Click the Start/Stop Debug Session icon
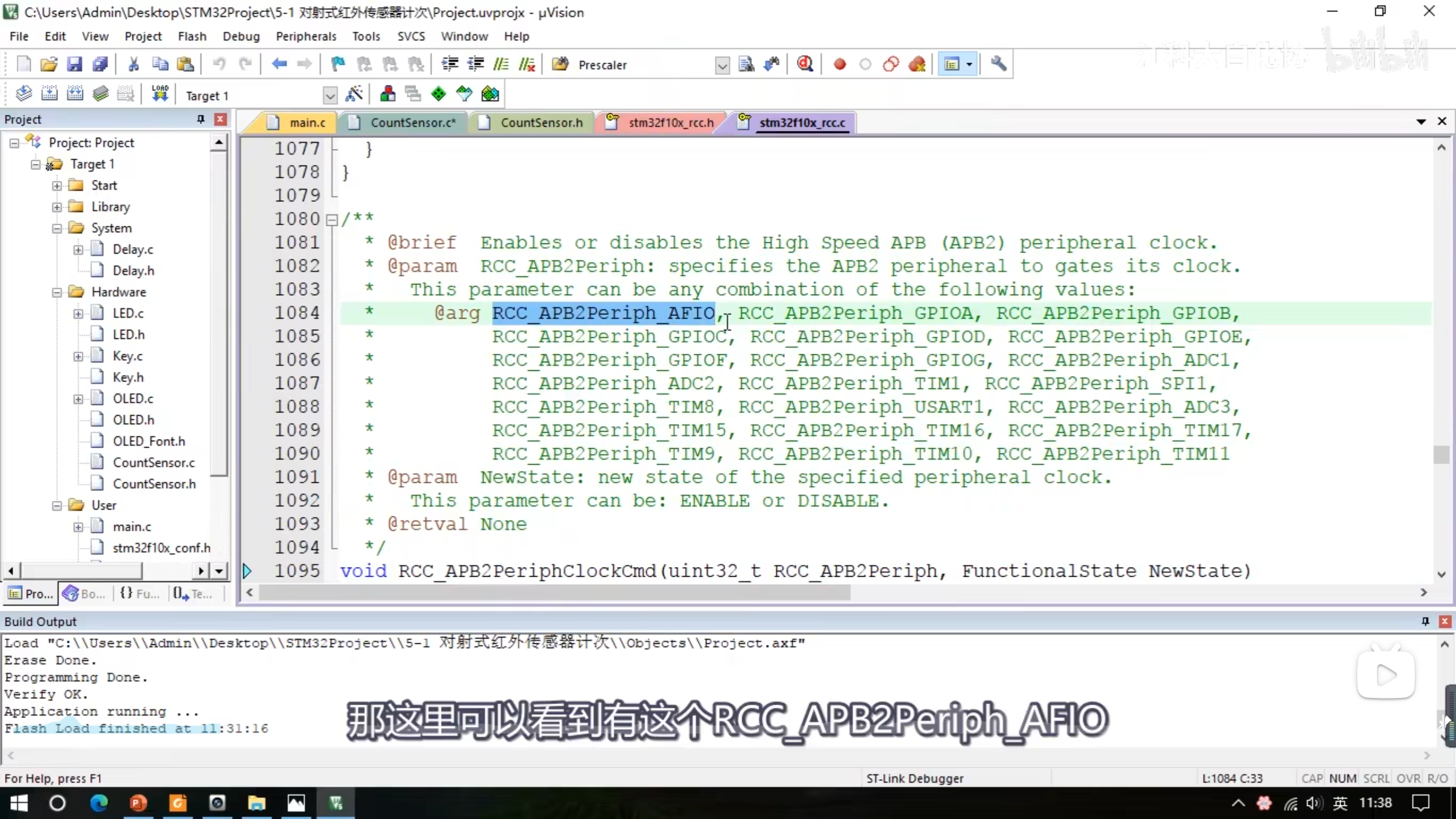The height and width of the screenshot is (819, 1456). 805,64
